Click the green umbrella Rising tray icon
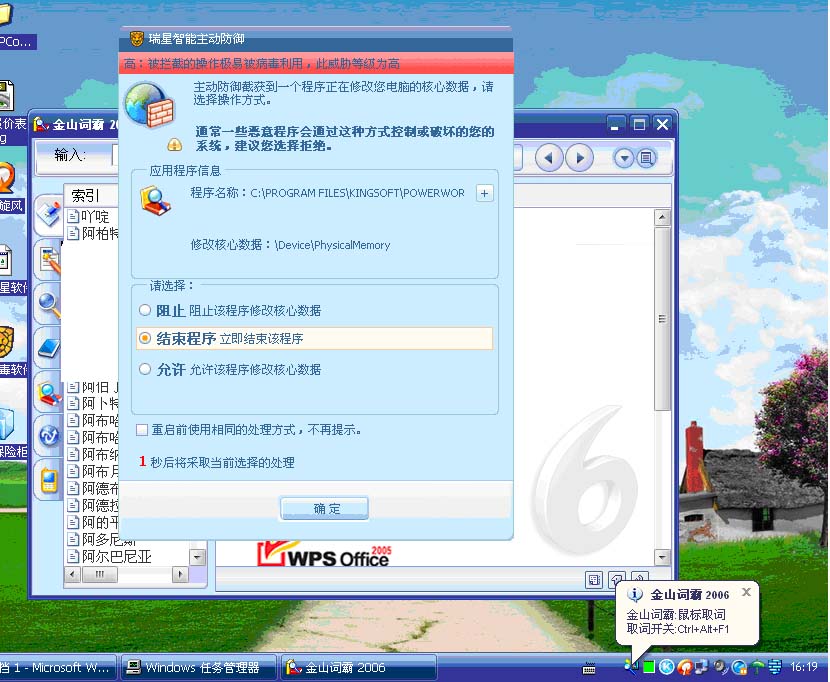The height and width of the screenshot is (682, 830). pyautogui.click(x=758, y=667)
